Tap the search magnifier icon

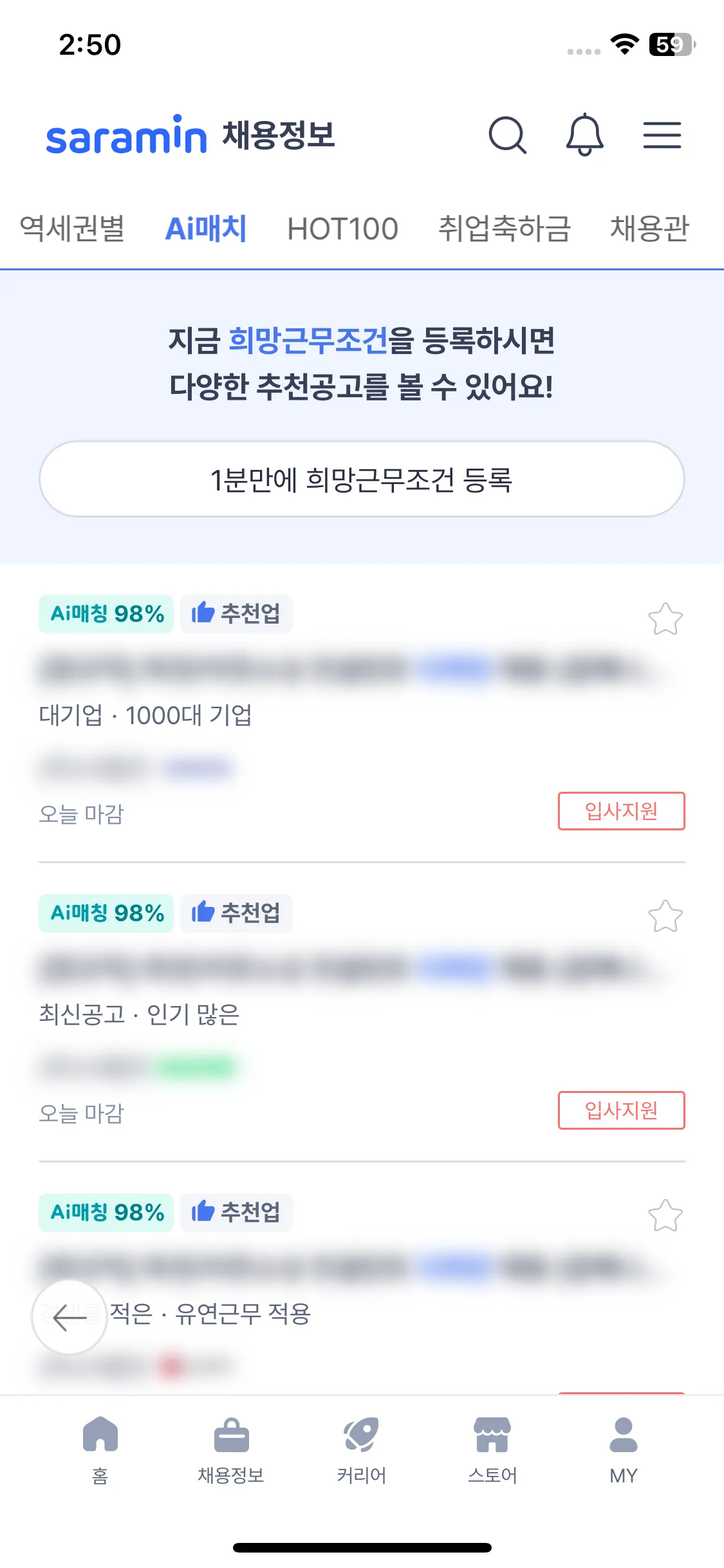coord(508,135)
